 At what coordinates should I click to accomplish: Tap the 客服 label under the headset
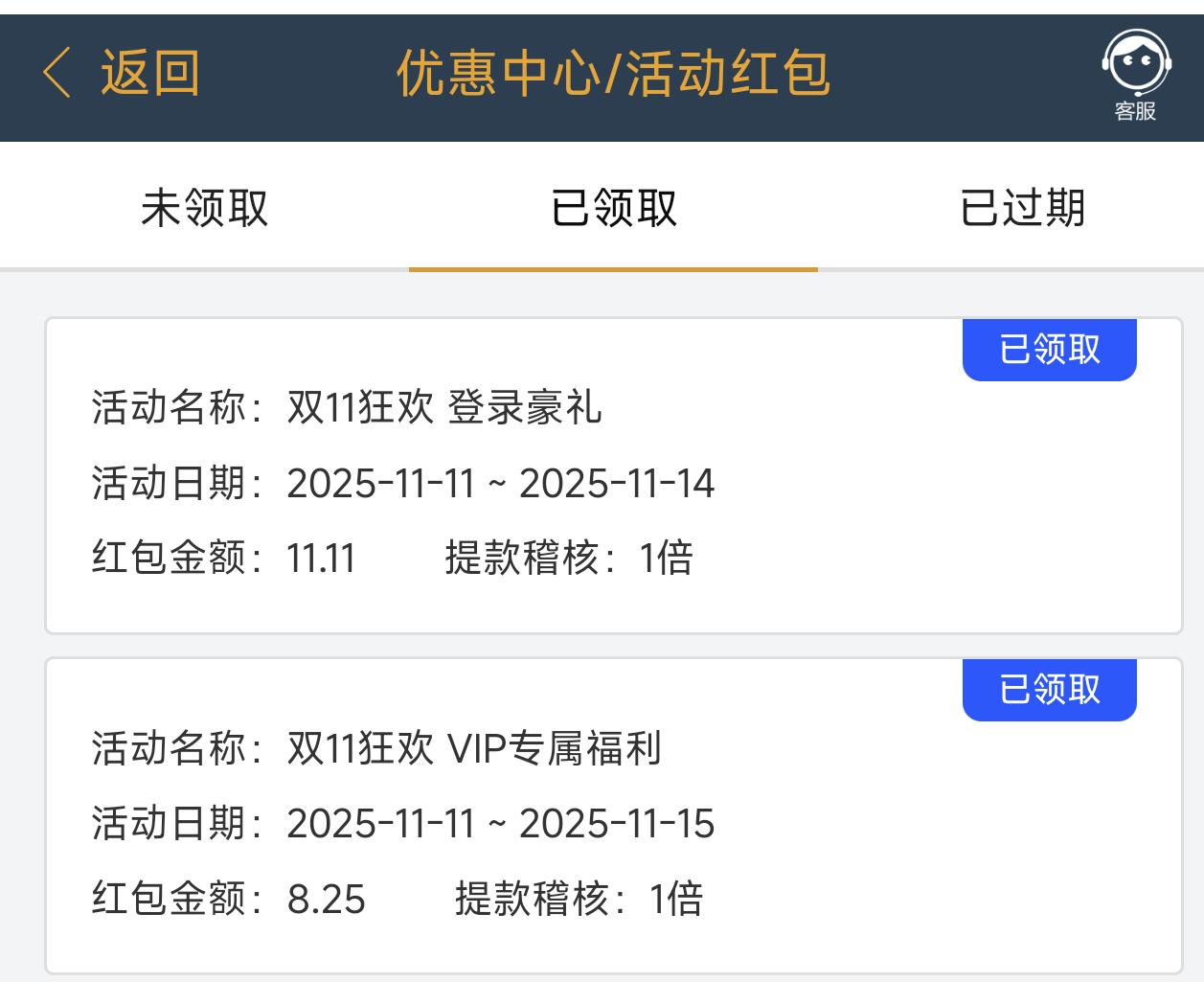click(x=1136, y=112)
